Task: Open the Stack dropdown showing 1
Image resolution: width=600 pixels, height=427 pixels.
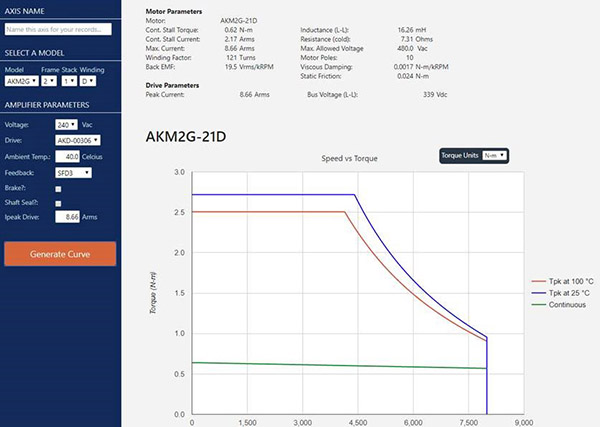Action: click(x=69, y=81)
